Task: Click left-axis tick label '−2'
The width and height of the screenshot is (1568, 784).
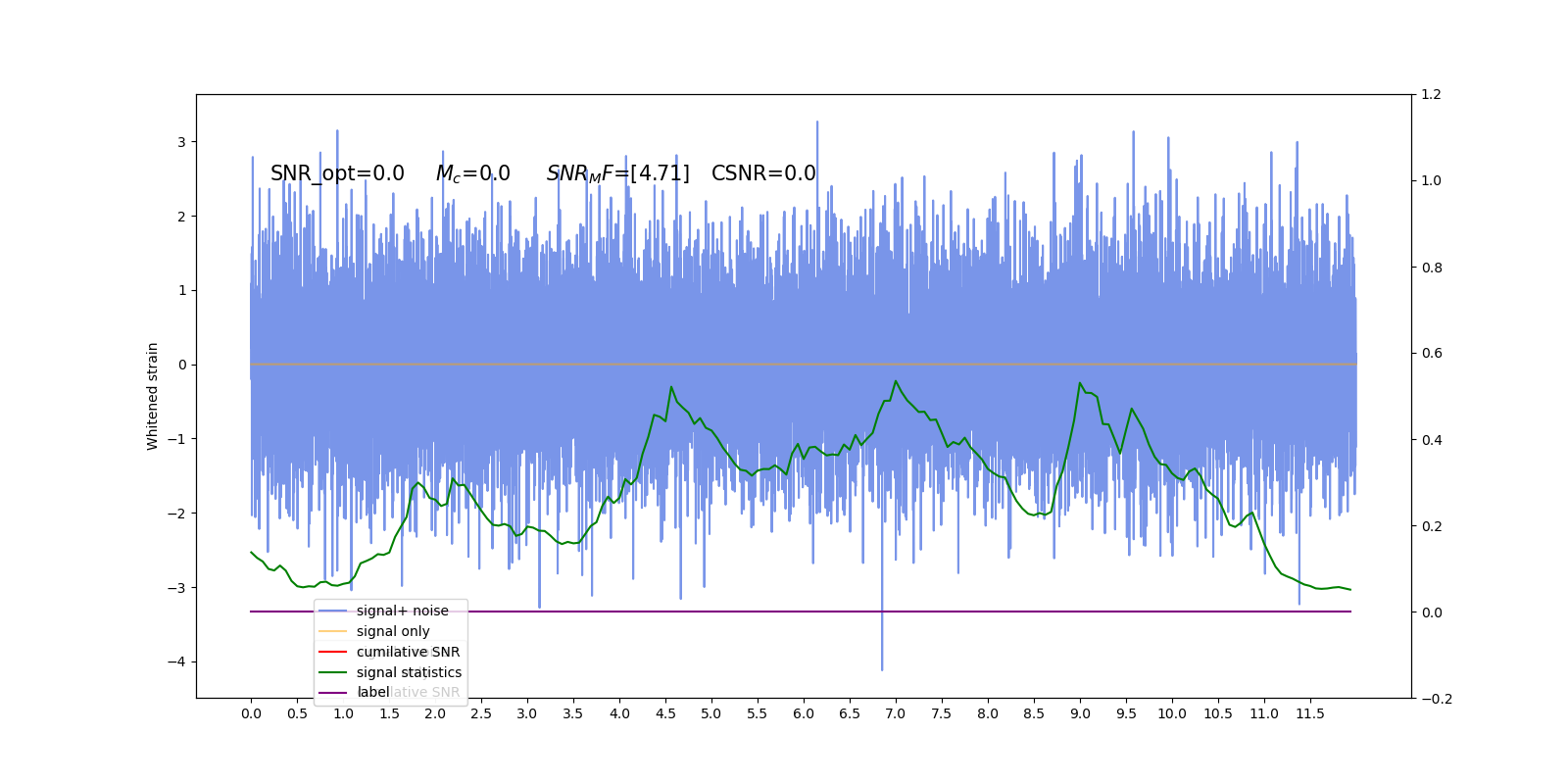Action: 176,514
